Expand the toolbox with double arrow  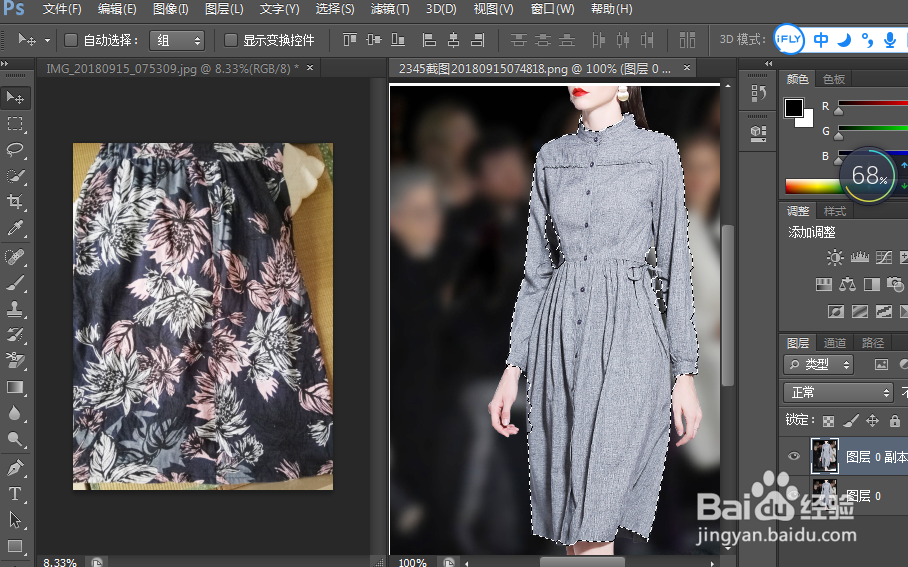(x=5, y=63)
